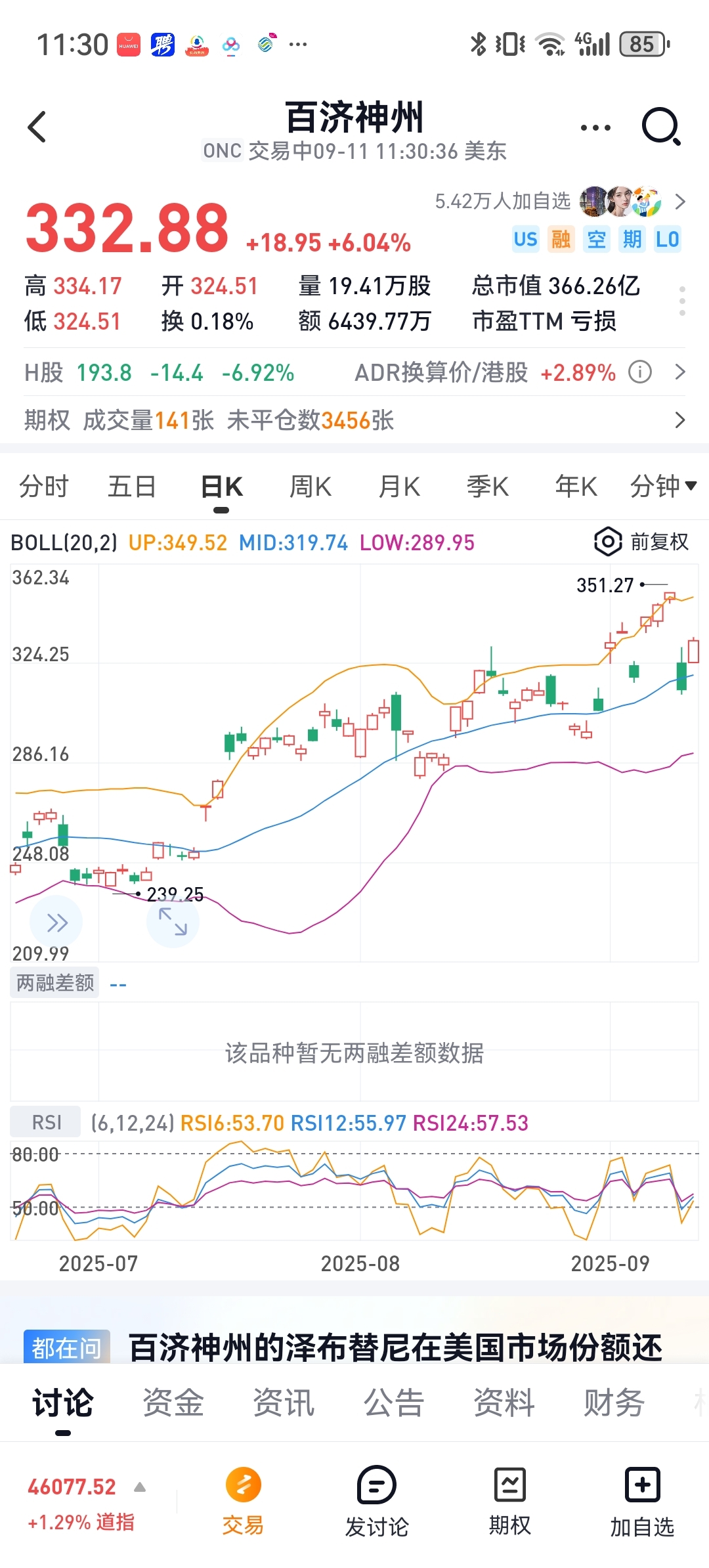This screenshot has width=709, height=1568.
Task: Tap the Bluetooth status icon
Action: pyautogui.click(x=479, y=44)
